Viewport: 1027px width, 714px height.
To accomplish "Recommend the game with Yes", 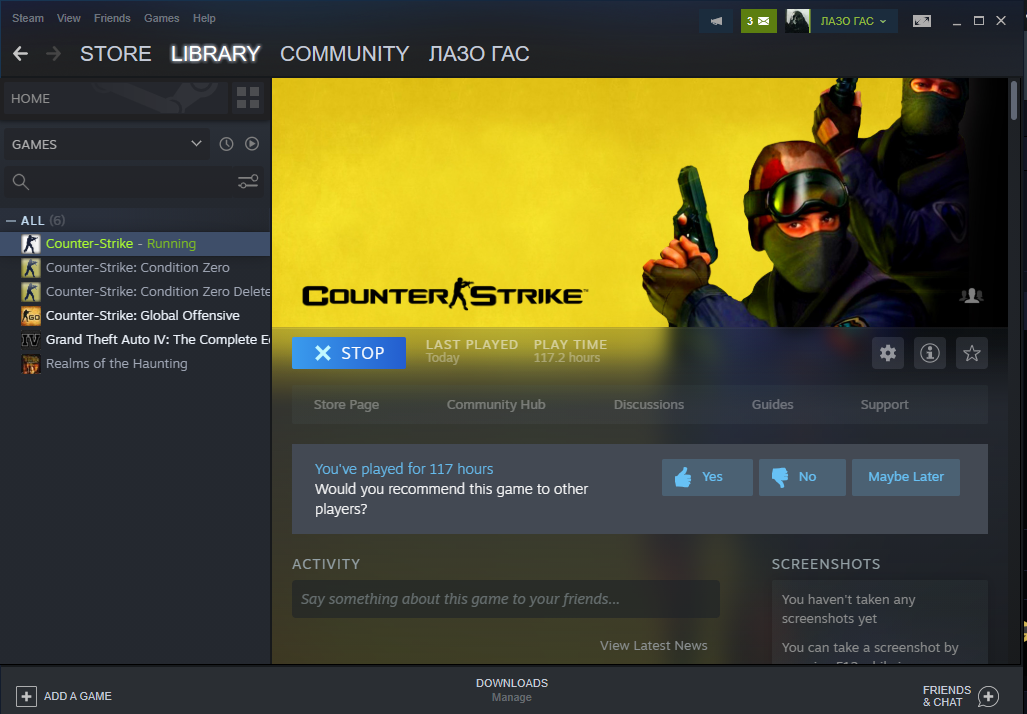I will (707, 477).
